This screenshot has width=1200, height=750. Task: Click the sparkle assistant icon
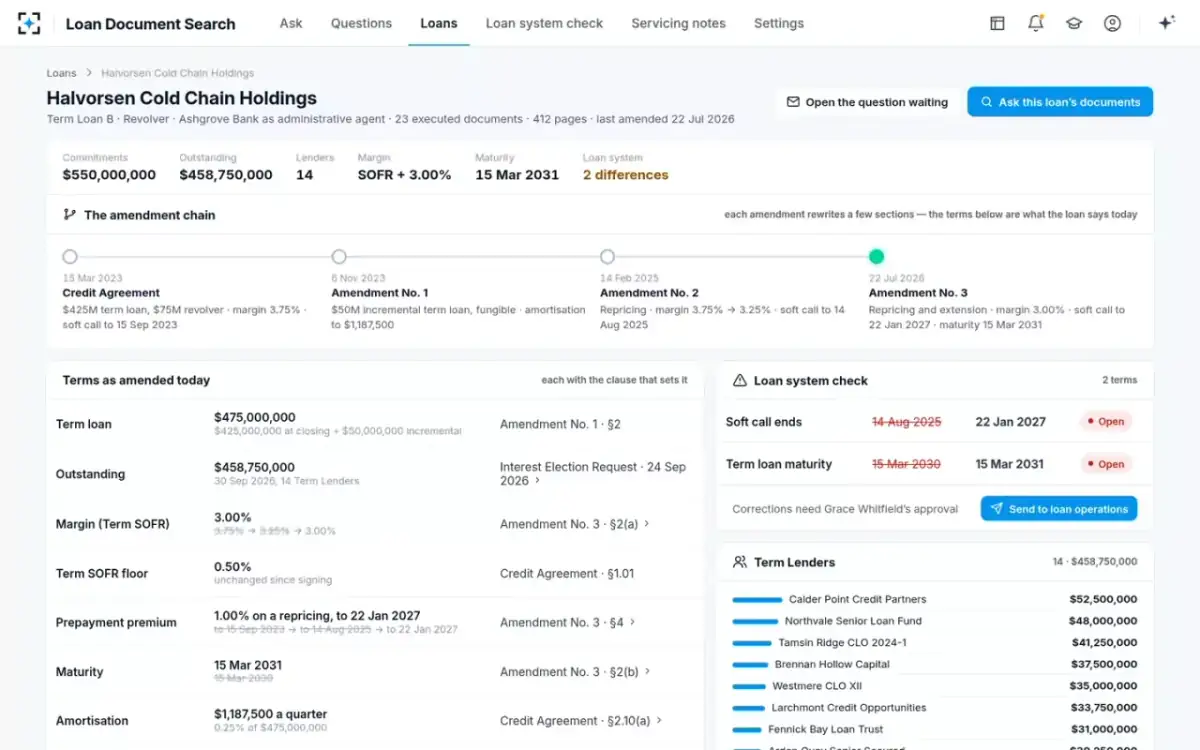click(1166, 23)
